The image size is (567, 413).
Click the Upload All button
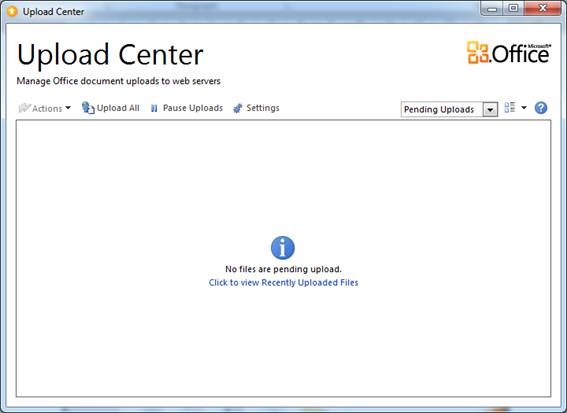[111, 108]
